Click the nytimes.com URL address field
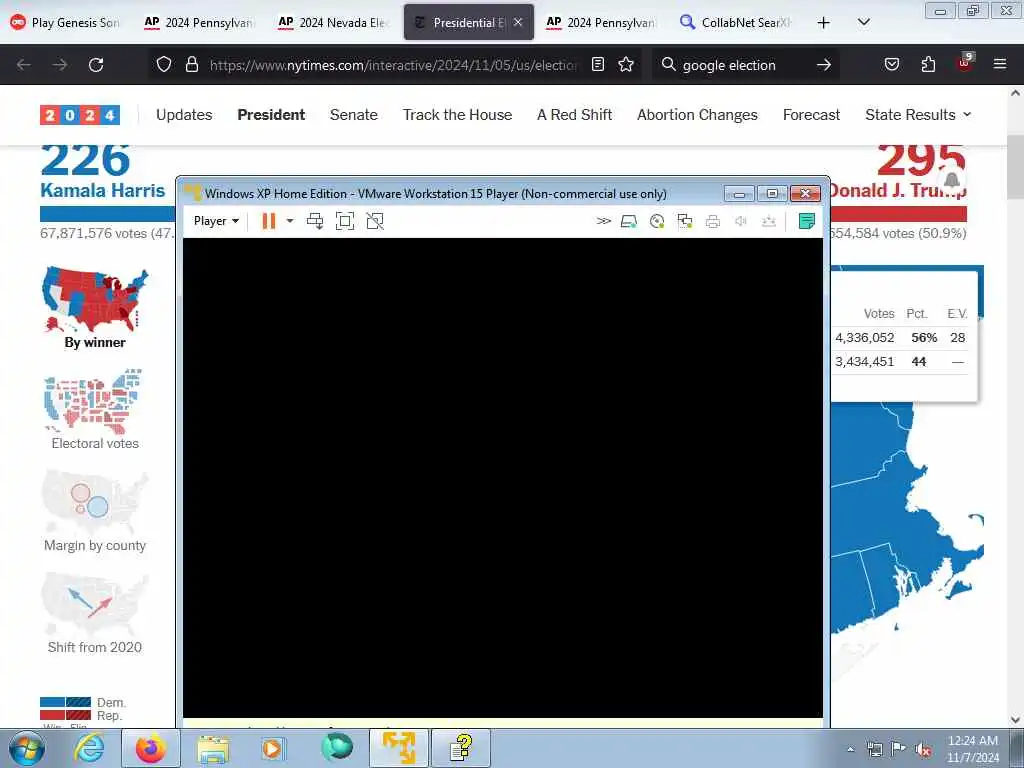The image size is (1024, 768). tap(394, 65)
